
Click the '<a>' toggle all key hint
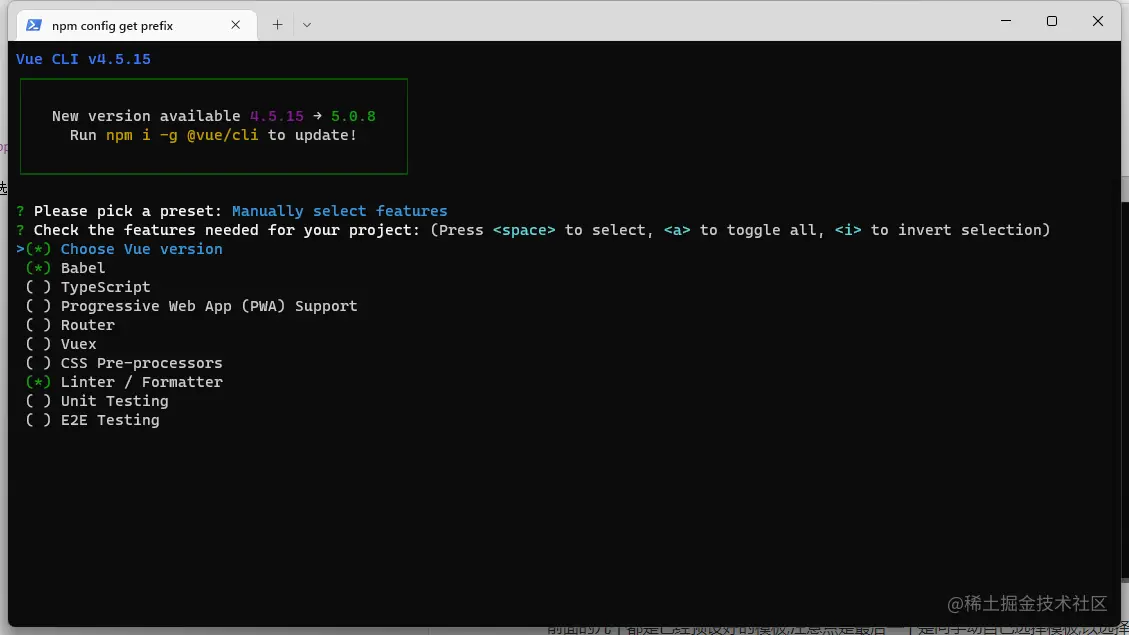677,230
